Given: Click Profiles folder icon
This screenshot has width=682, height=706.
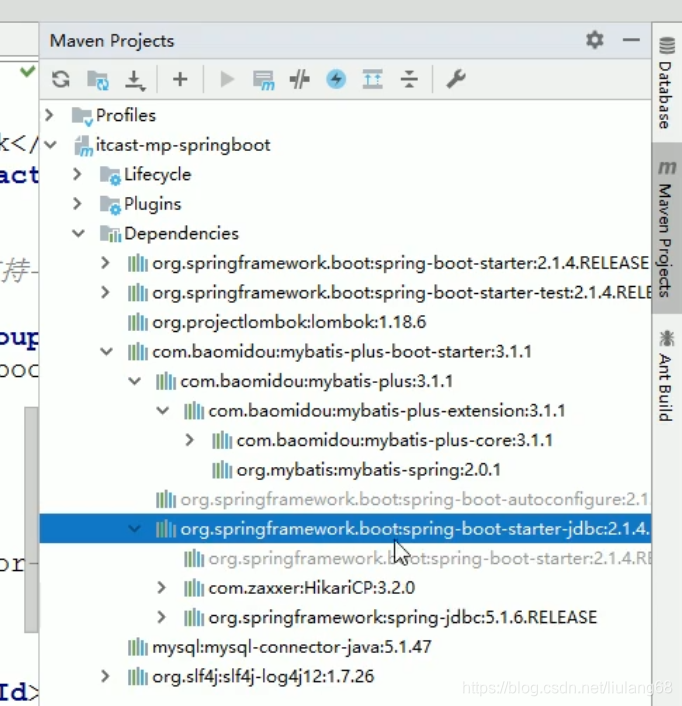Looking at the screenshot, I should point(82,116).
